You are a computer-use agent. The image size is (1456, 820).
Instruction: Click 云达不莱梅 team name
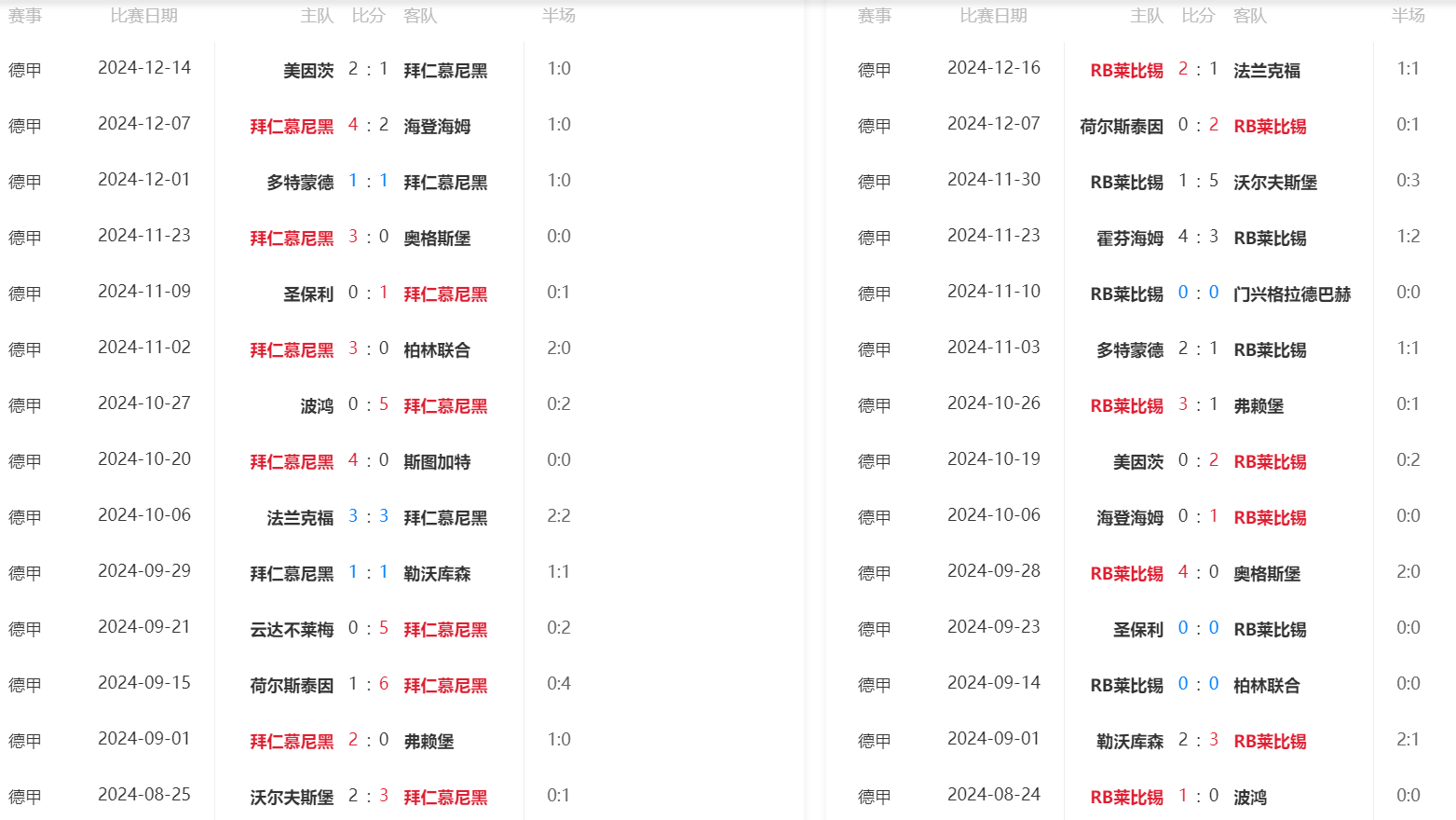292,630
